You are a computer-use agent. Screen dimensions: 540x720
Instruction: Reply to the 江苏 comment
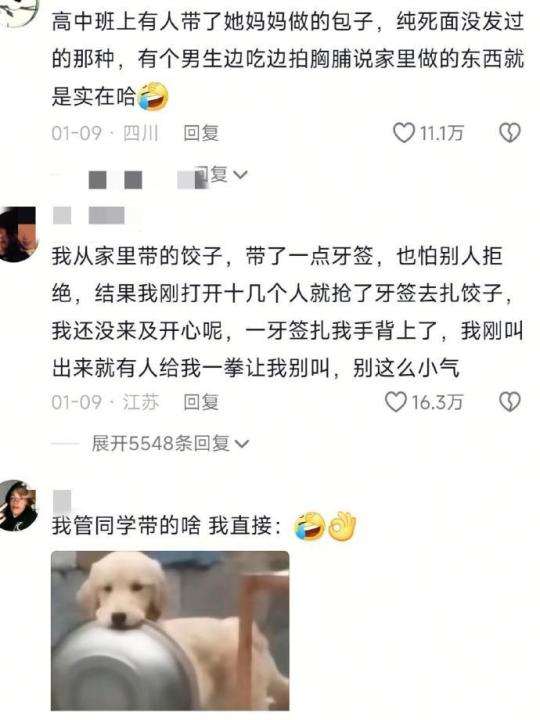pyautogui.click(x=201, y=402)
